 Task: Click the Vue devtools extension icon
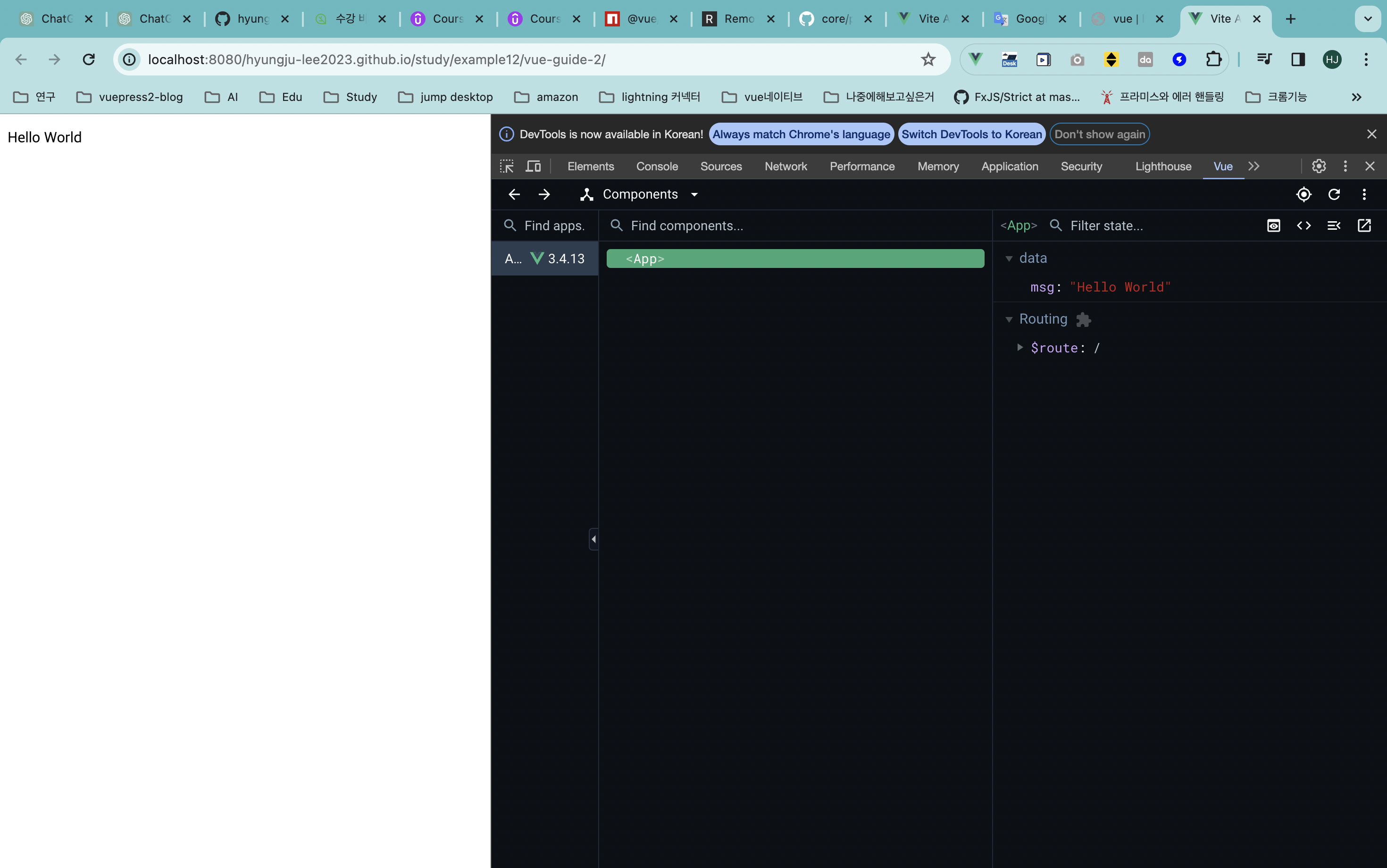pyautogui.click(x=975, y=59)
